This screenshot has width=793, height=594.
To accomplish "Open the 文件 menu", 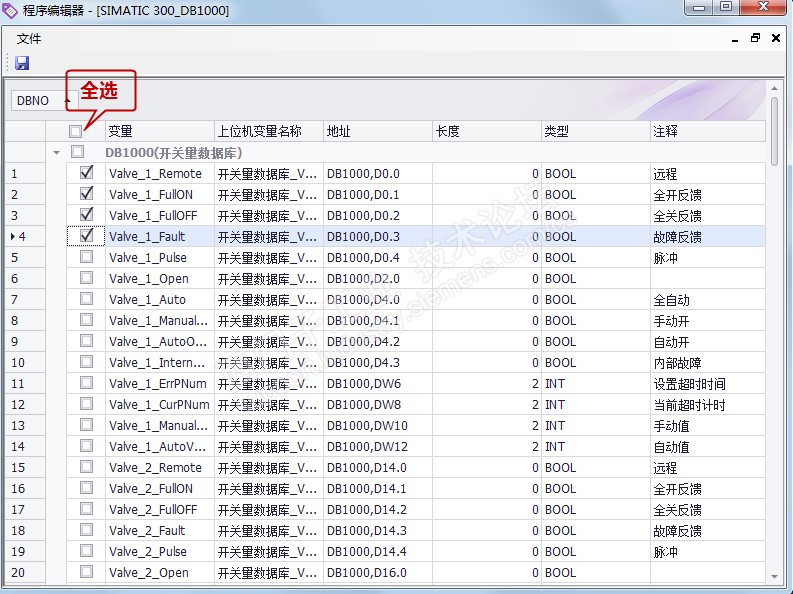I will [x=29, y=38].
